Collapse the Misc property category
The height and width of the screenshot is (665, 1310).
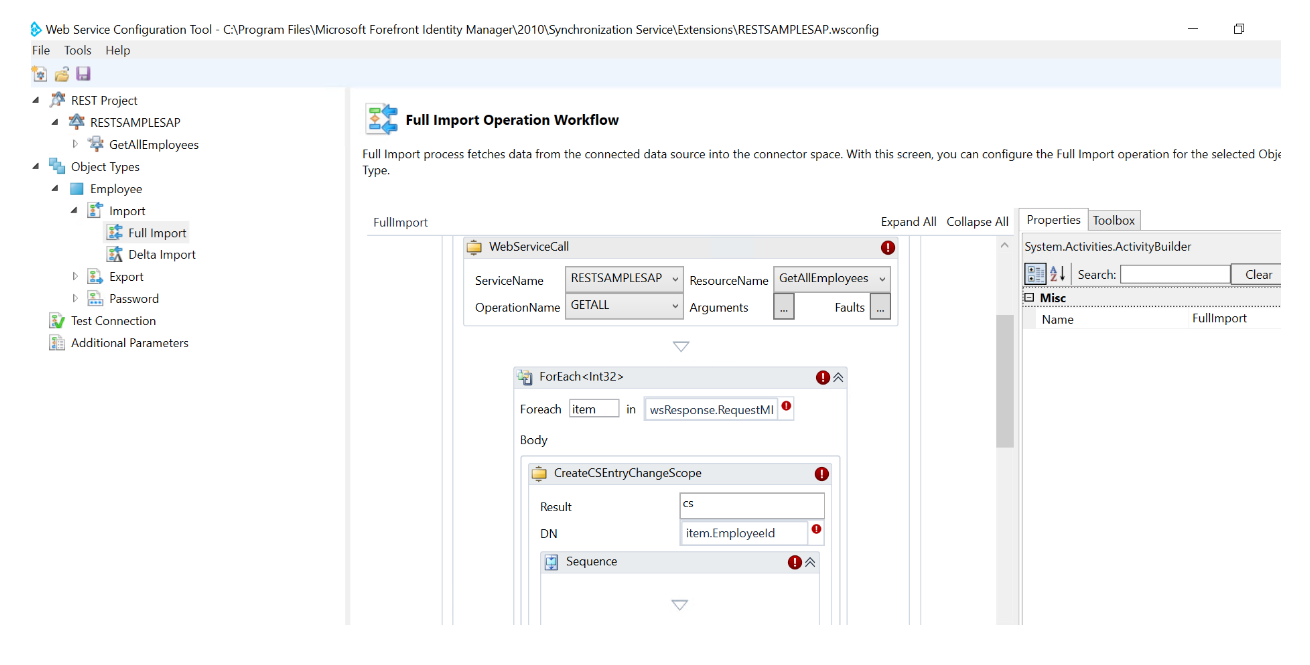[x=1029, y=298]
